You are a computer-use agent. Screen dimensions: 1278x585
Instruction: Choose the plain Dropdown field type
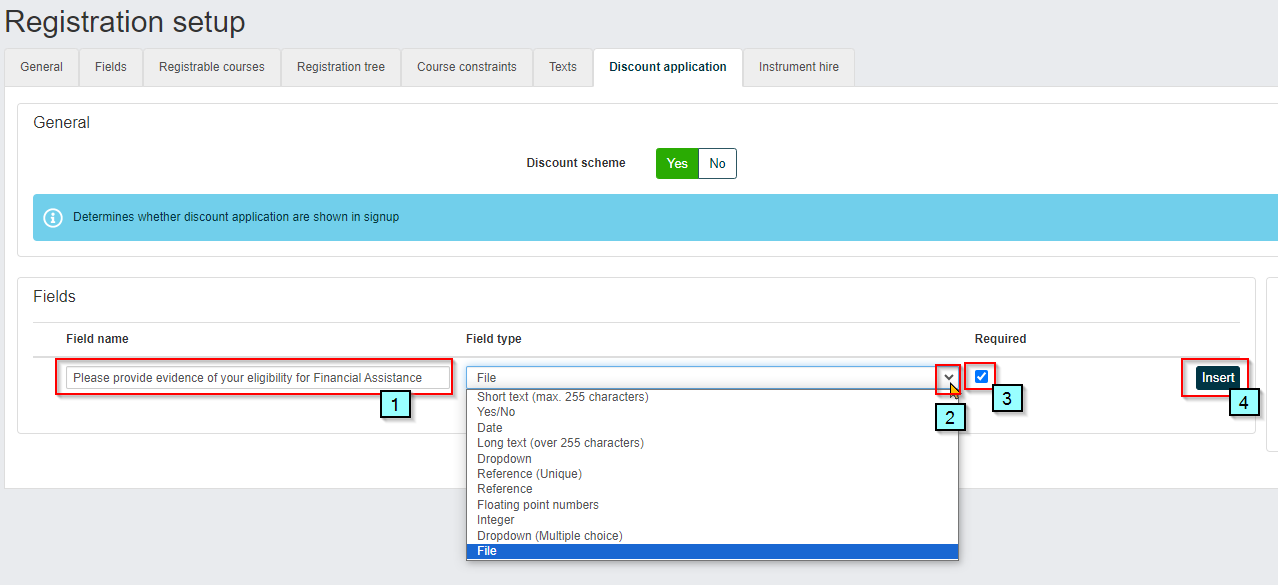712,459
